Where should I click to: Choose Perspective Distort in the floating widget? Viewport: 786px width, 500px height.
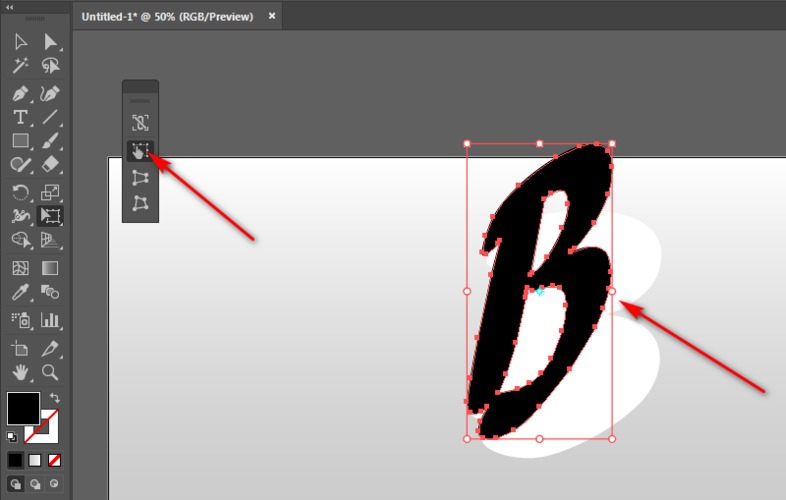pos(140,178)
